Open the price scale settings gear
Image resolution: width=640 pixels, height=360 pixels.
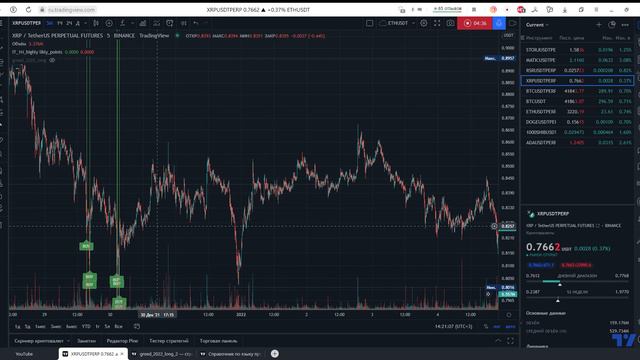pos(509,315)
